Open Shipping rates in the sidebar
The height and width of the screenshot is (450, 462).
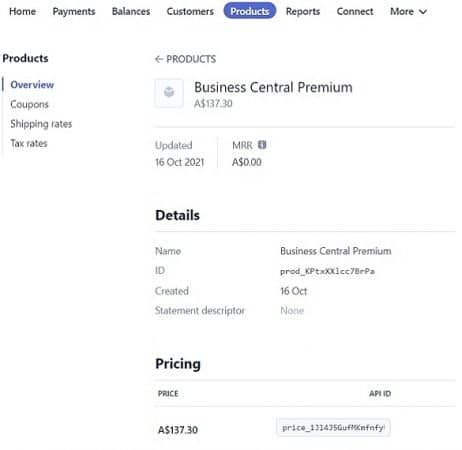pos(41,124)
